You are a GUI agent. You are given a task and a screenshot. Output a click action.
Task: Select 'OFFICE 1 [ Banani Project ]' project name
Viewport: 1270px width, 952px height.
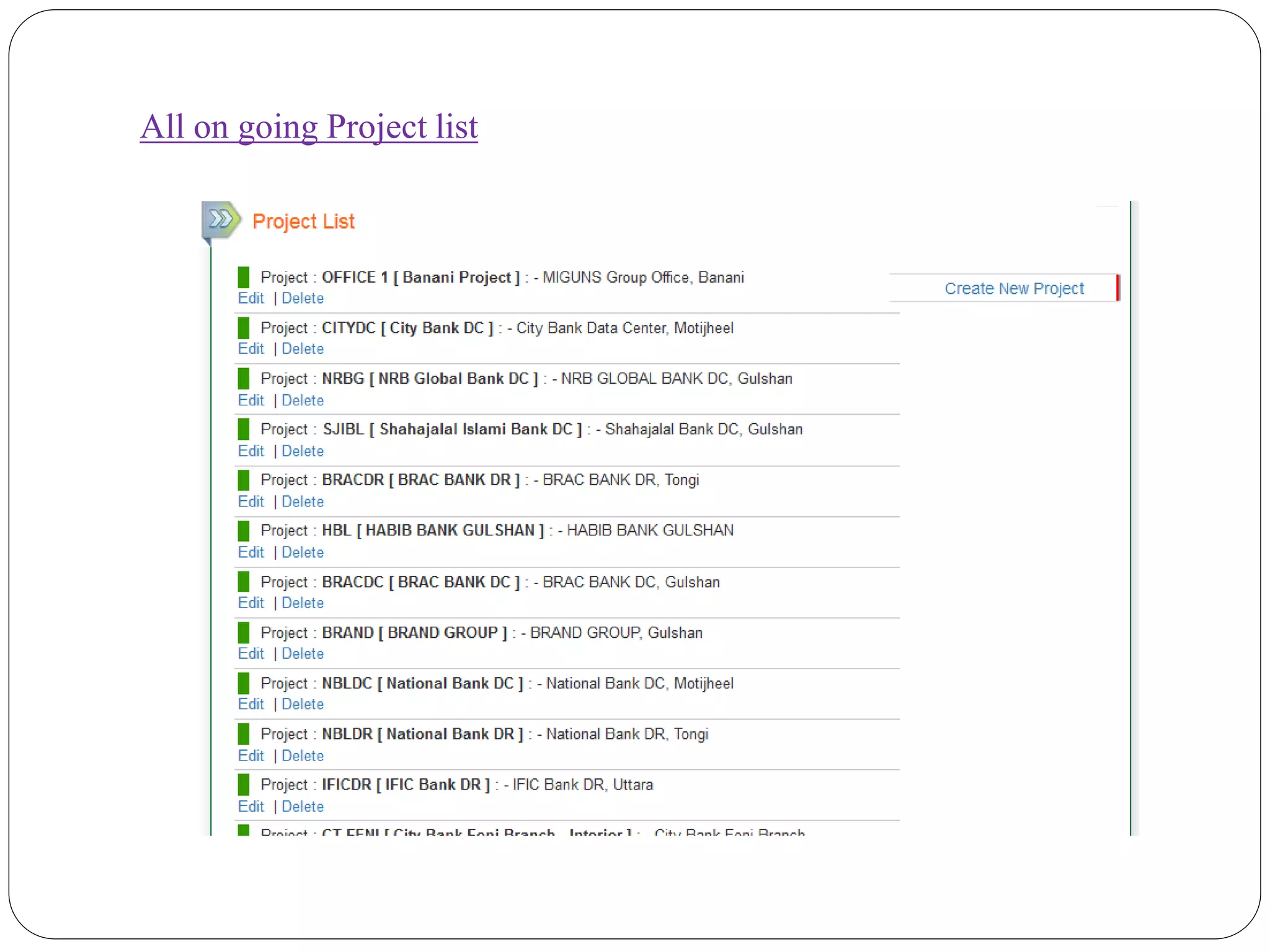[421, 277]
